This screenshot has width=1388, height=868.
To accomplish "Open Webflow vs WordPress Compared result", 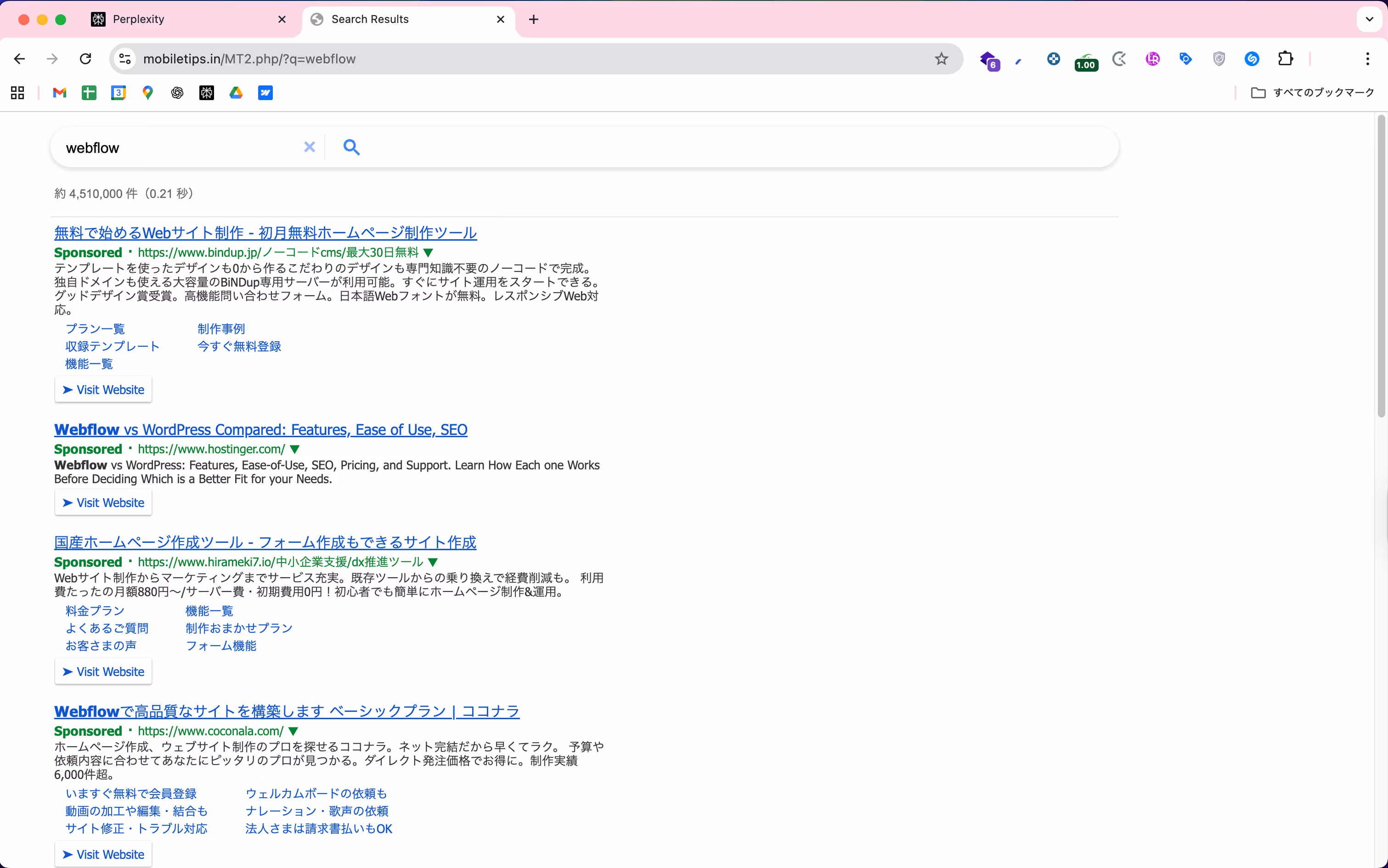I will click(x=260, y=430).
